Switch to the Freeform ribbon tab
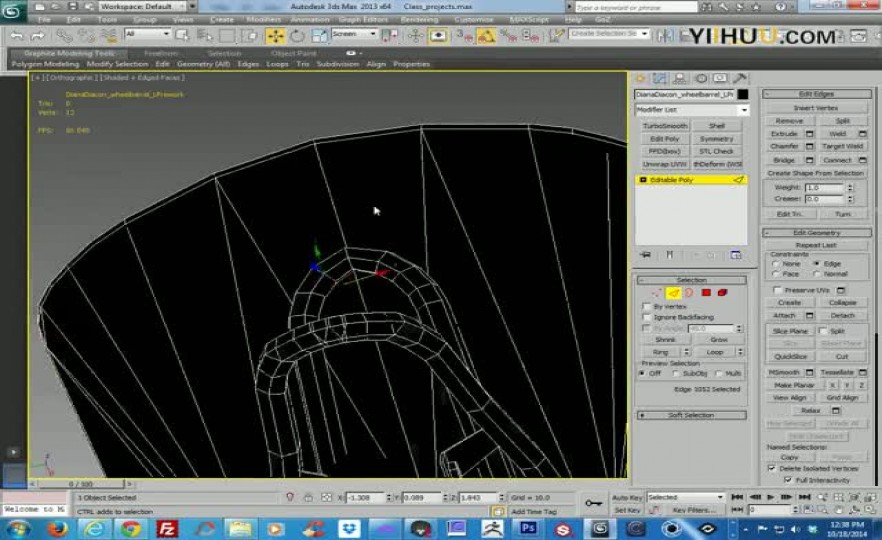 (x=161, y=53)
